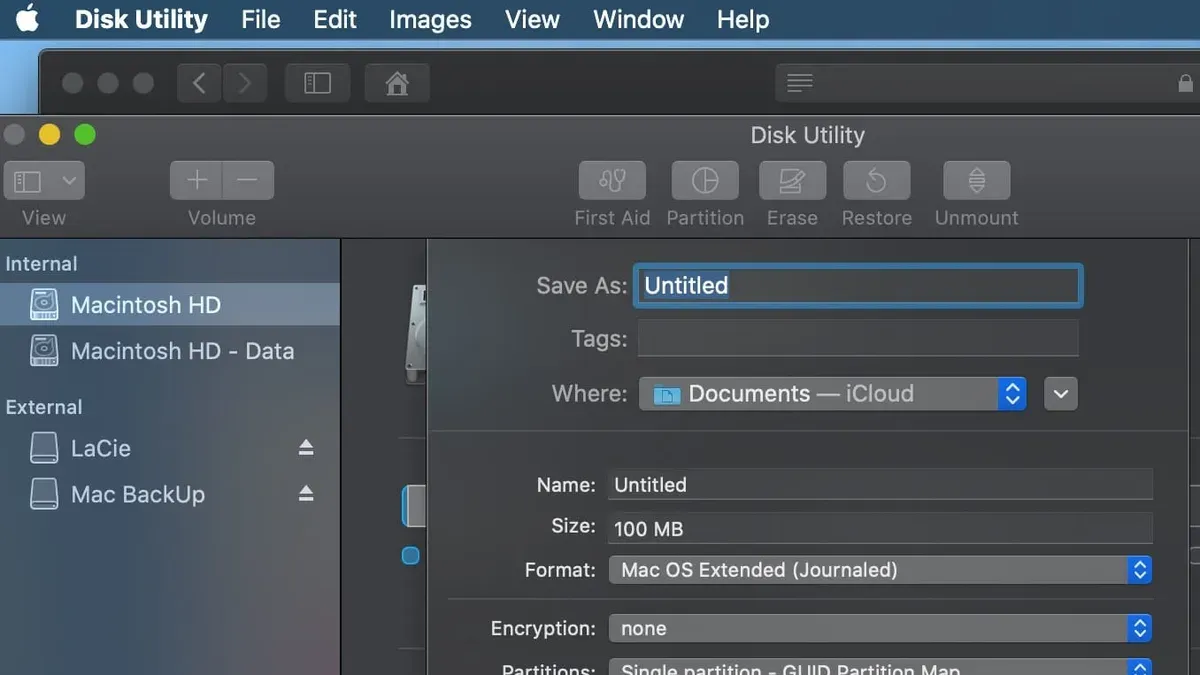Click the Restore toolbar icon
Screen dimensions: 1200x675
pyautogui.click(x=876, y=181)
